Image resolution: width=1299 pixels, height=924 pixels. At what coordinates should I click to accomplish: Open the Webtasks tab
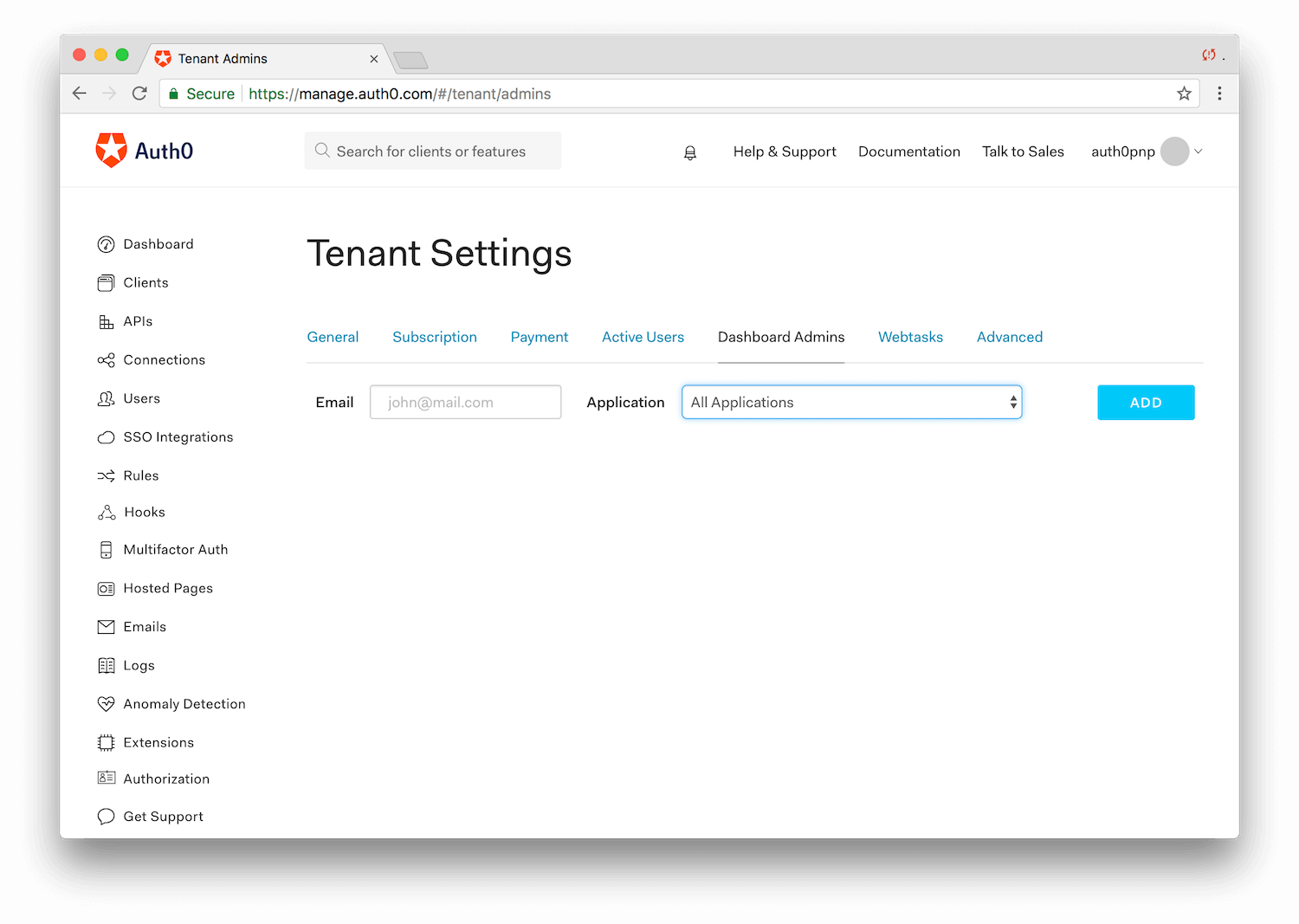tap(910, 338)
